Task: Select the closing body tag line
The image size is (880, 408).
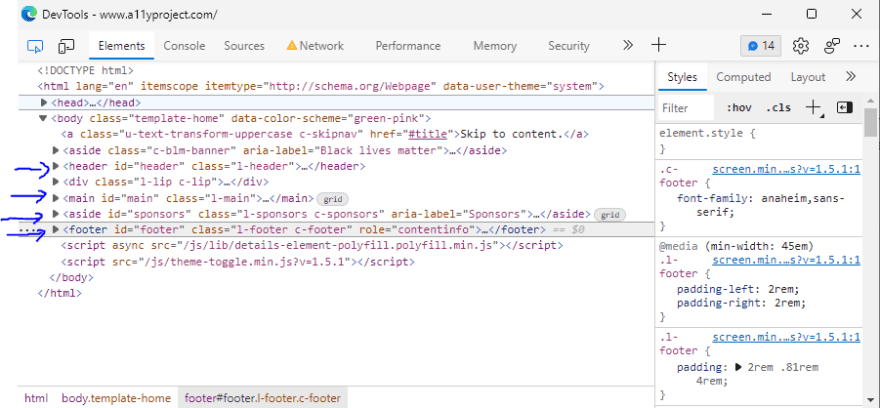Action: (71, 278)
